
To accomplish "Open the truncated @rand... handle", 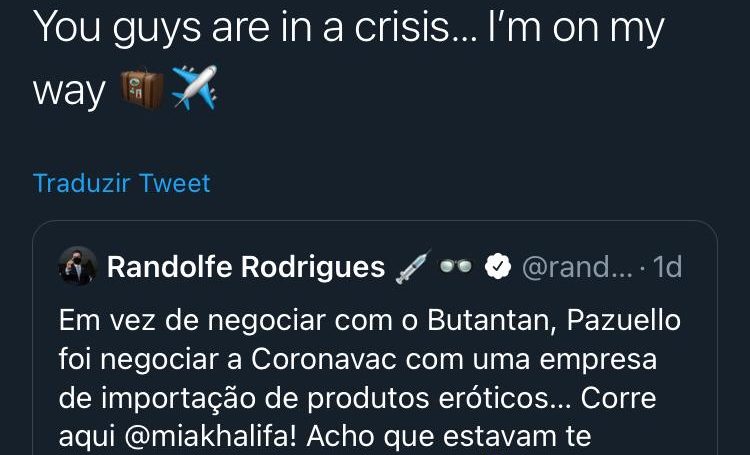I will coord(577,267).
